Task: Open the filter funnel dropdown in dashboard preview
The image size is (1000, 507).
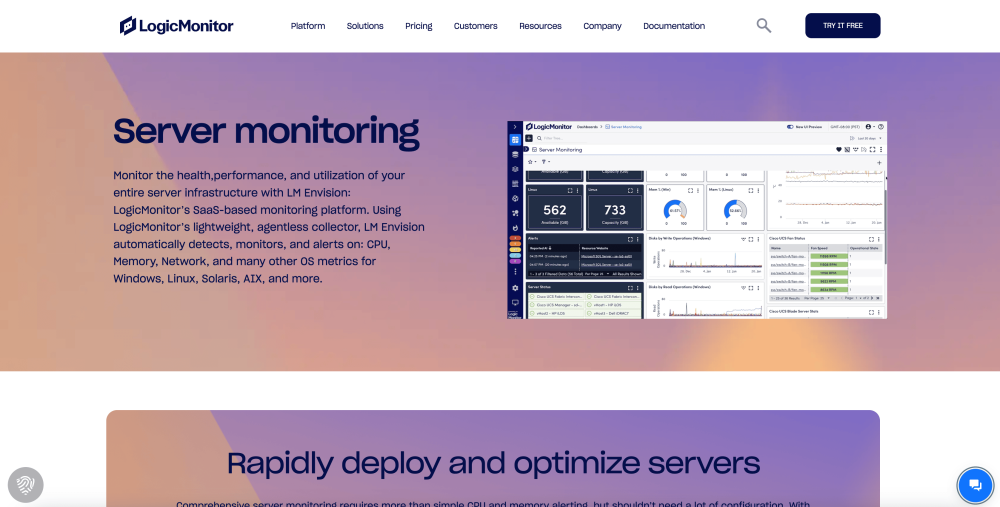Action: (545, 162)
